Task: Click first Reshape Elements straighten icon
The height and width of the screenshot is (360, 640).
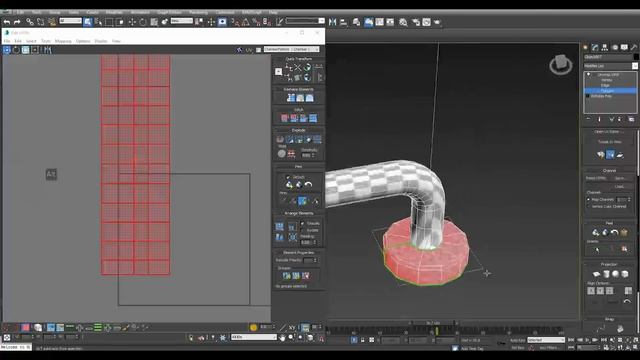Action: [x=291, y=98]
